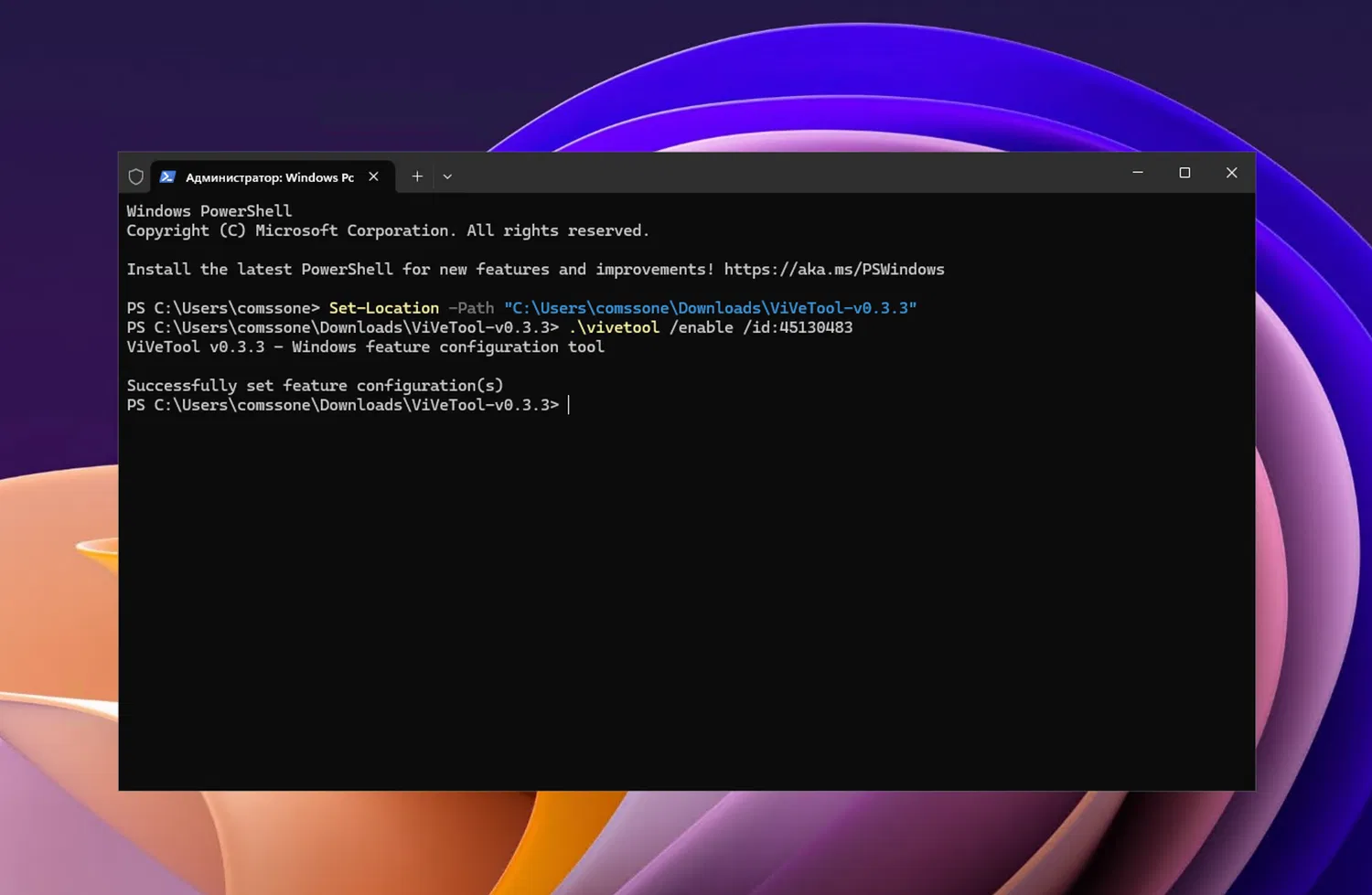Click the last PowerShell prompt cursor line

(x=348, y=405)
